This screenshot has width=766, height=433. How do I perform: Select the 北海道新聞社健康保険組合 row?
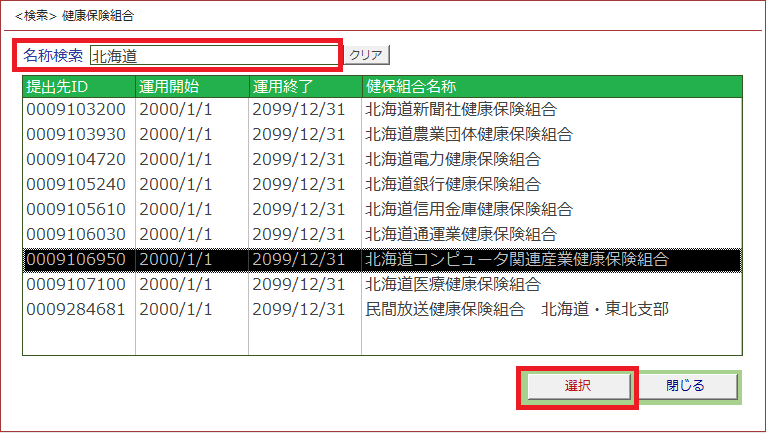point(460,109)
